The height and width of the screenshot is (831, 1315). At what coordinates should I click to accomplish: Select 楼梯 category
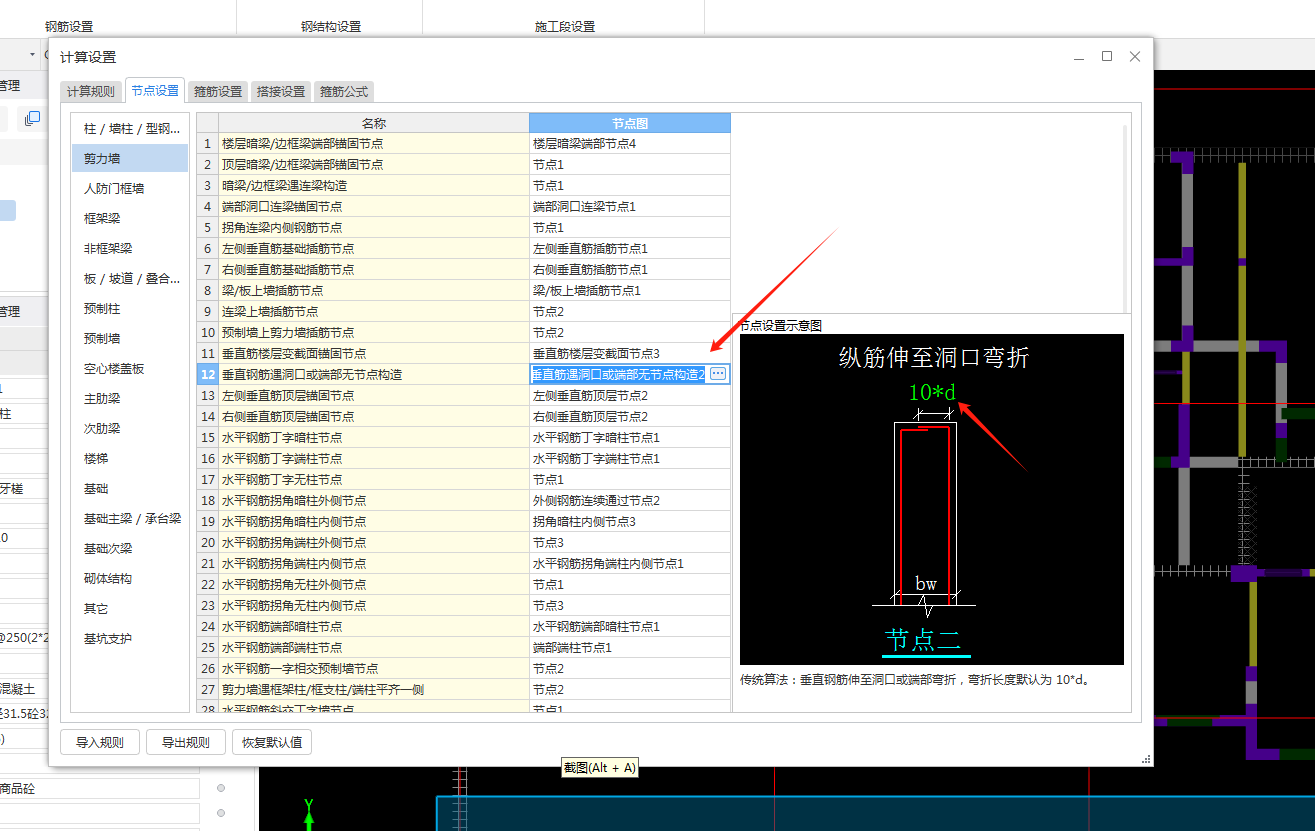(130, 458)
